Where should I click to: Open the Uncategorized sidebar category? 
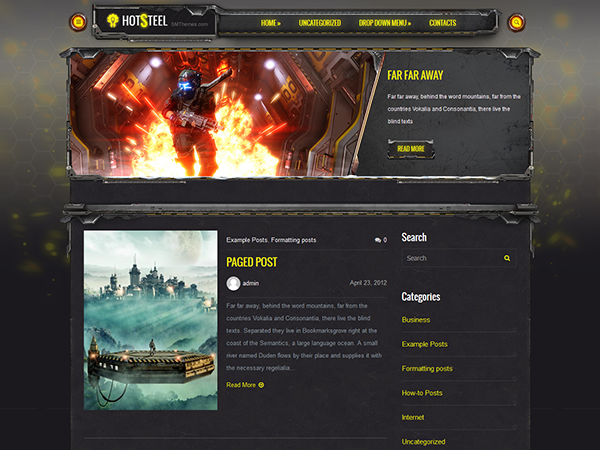(x=423, y=442)
